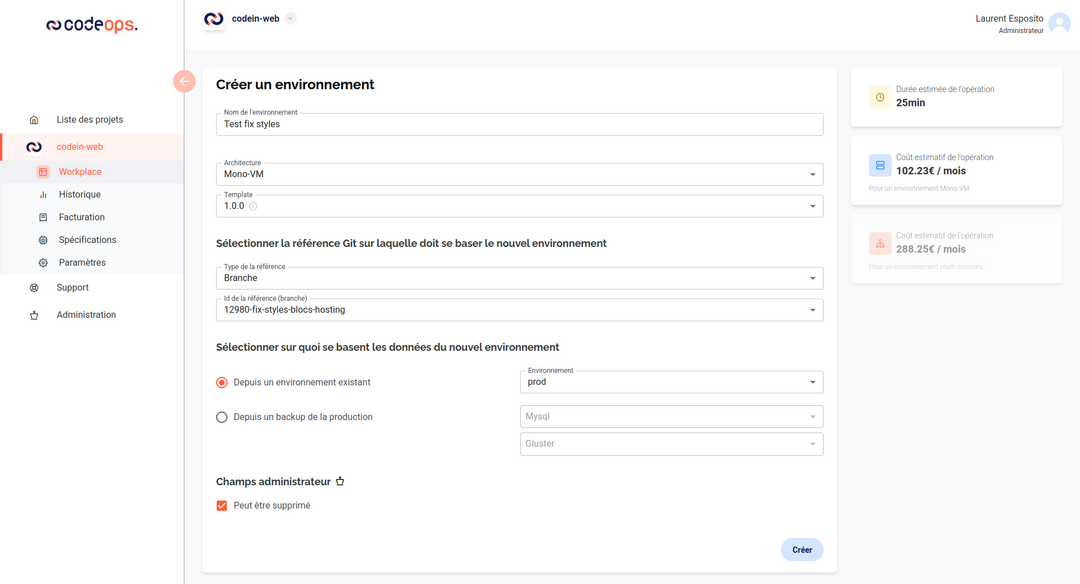Click the clock icon for estimated duration

[880, 97]
